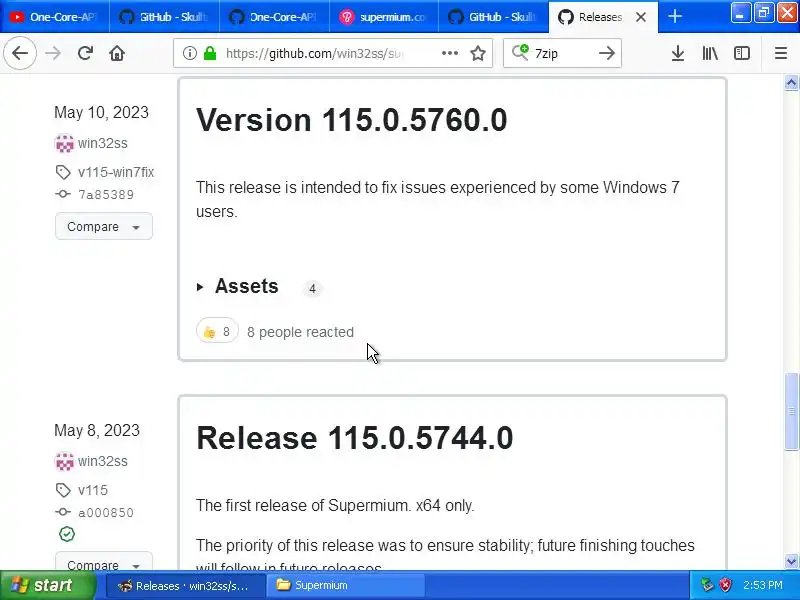
Task: Click the green secure connection padlock
Action: point(210,53)
